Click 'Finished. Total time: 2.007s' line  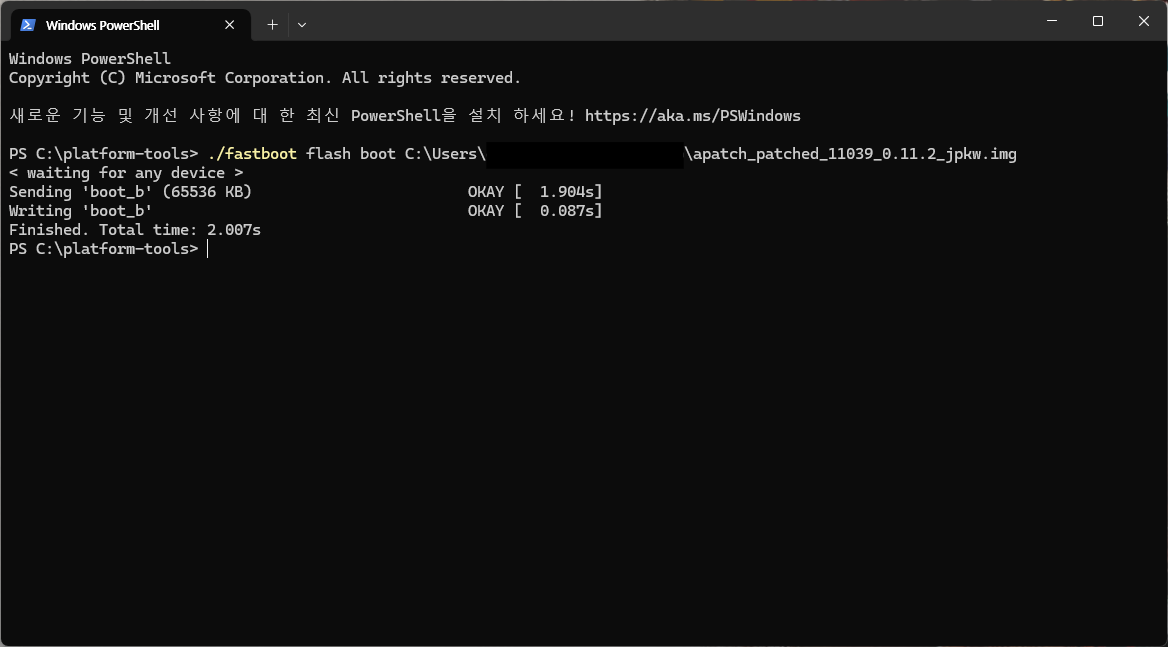tap(135, 229)
